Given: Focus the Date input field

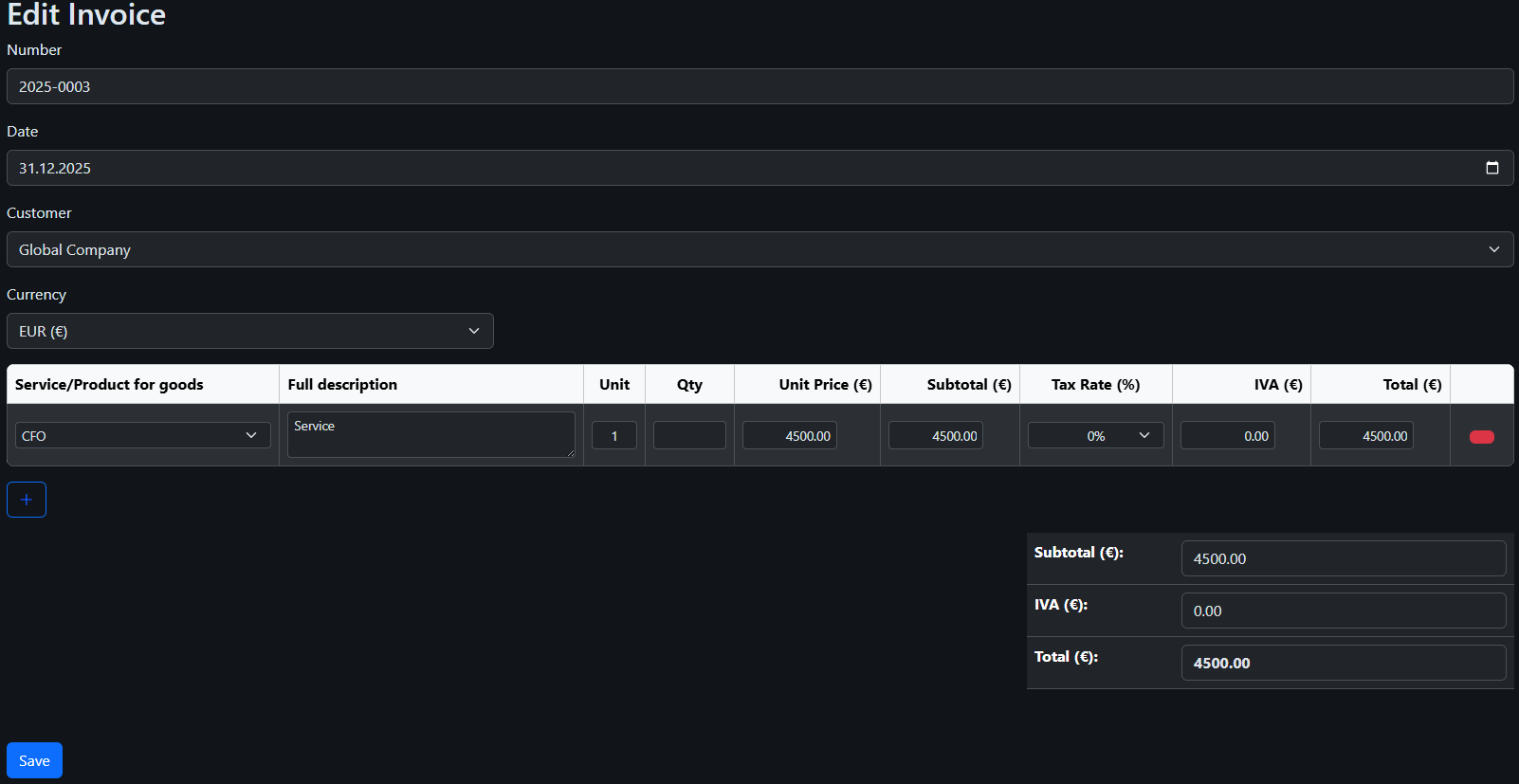Looking at the screenshot, I should [740, 168].
